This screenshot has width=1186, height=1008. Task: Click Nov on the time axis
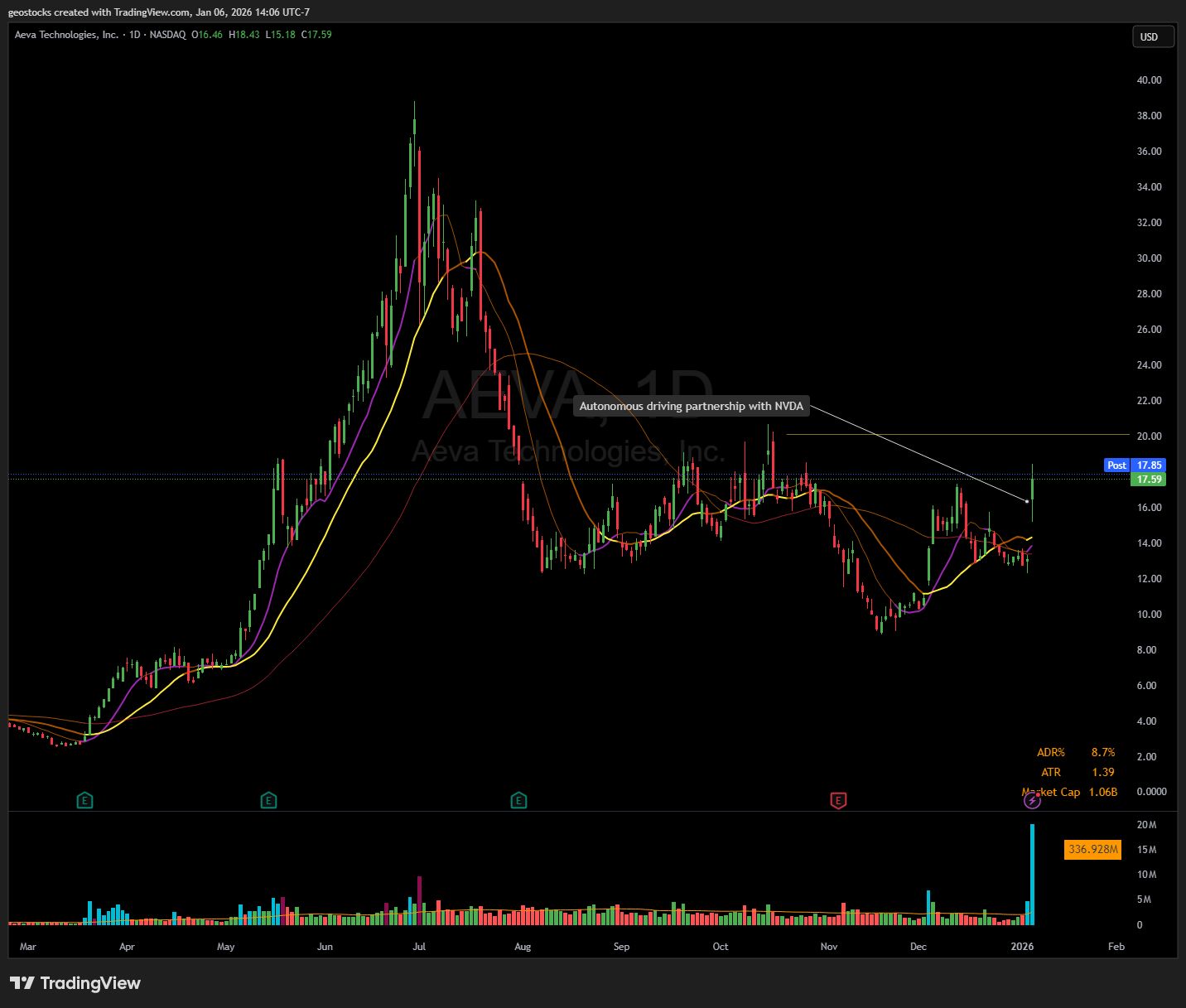(x=829, y=947)
